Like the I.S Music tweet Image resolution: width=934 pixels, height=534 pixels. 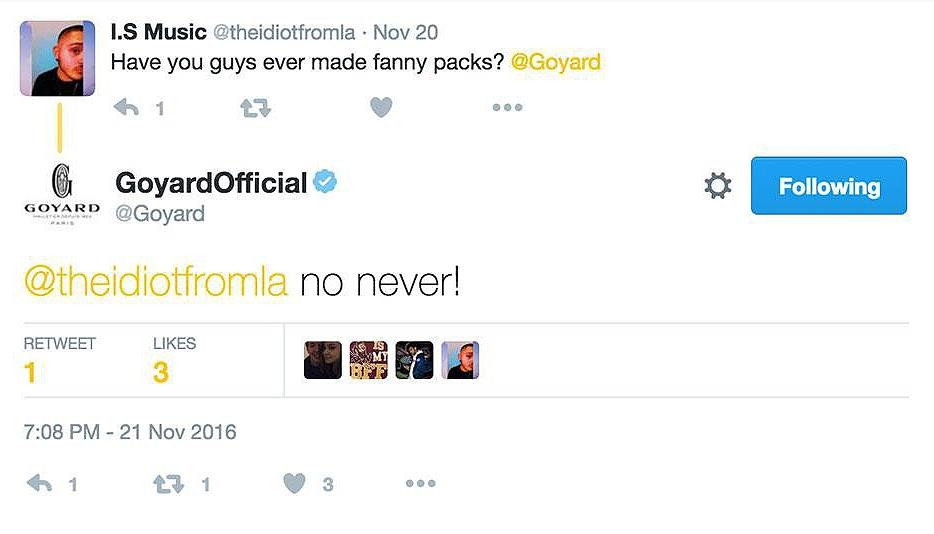tap(381, 107)
